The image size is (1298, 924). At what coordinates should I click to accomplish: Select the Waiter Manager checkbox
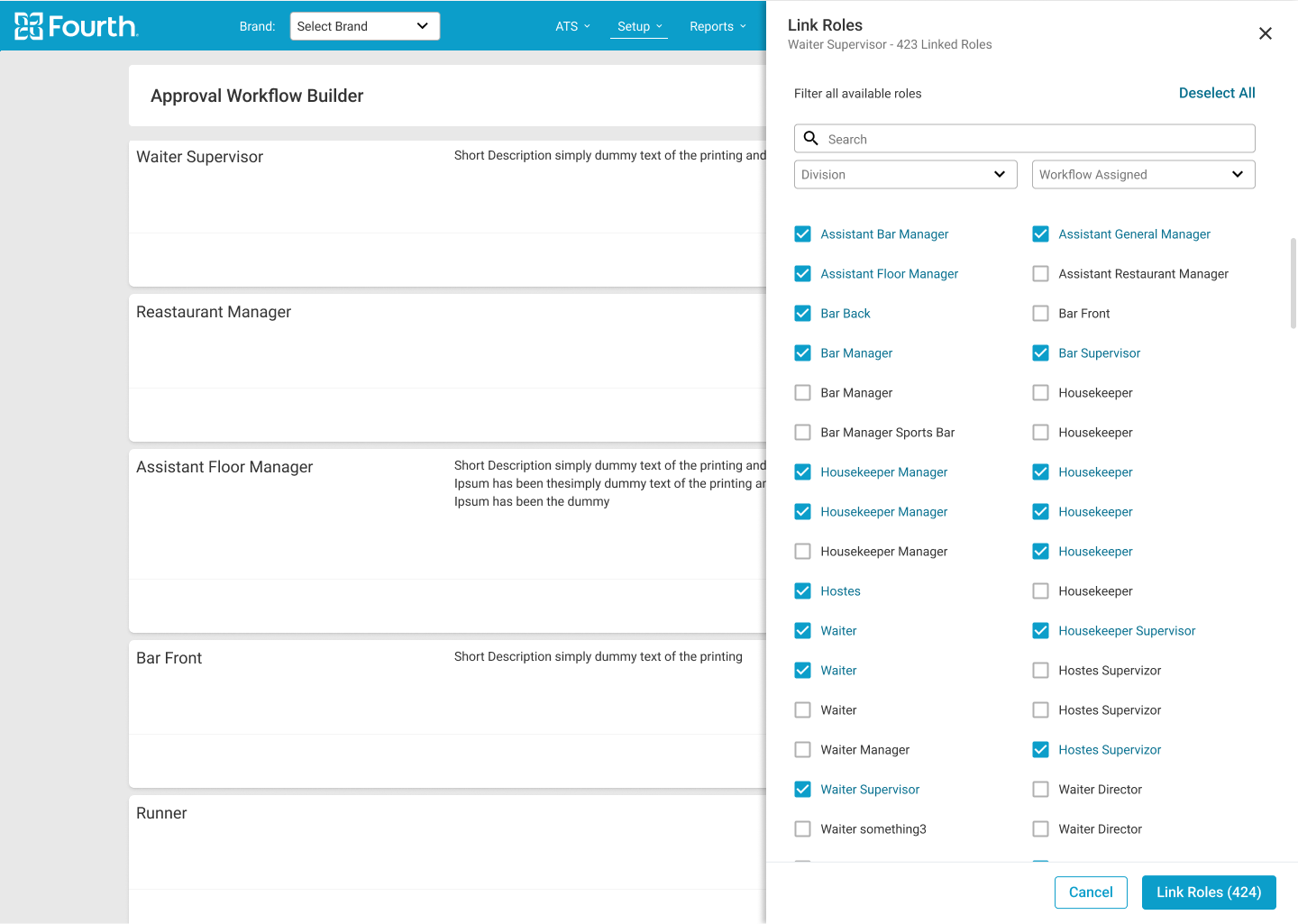(x=802, y=750)
